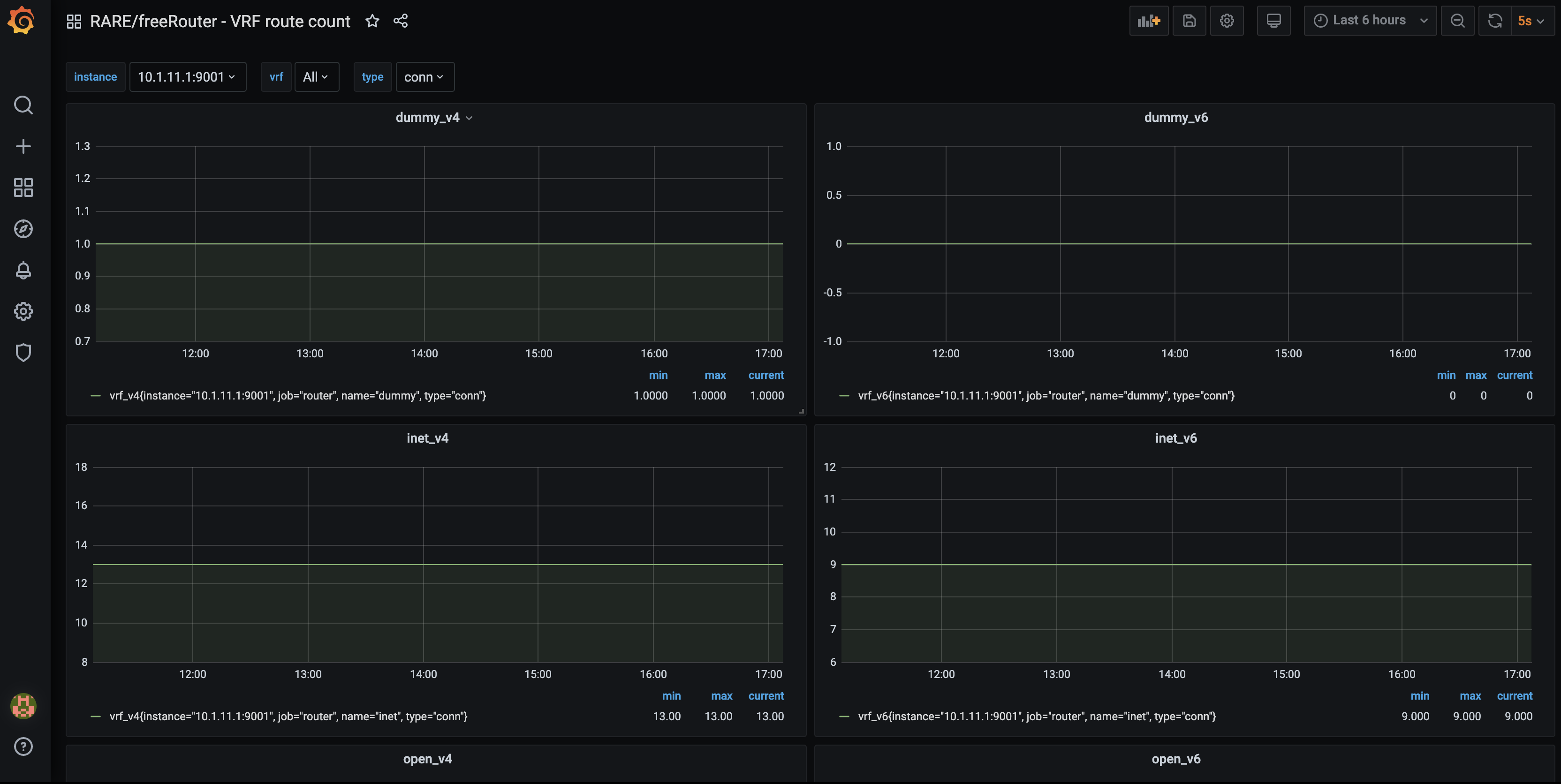
Task: Open the Last 6 hours time picker
Action: click(x=1370, y=21)
